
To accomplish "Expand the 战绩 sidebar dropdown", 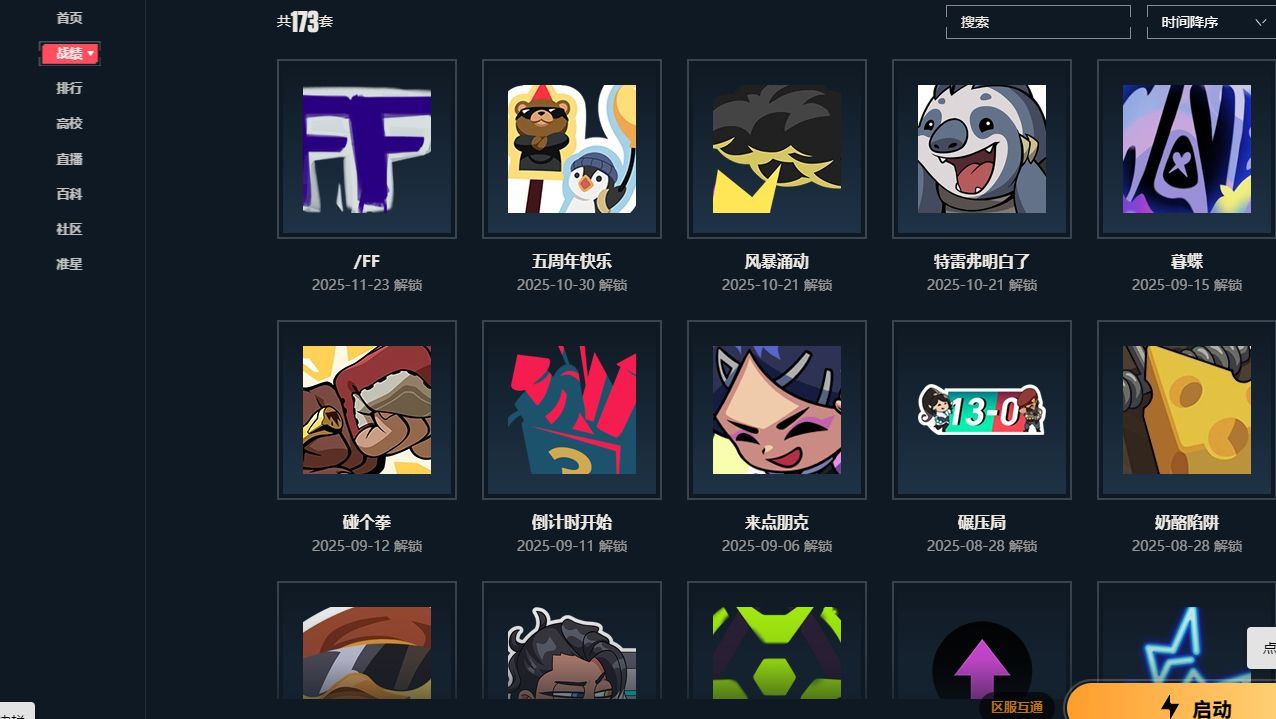I will pyautogui.click(x=70, y=53).
